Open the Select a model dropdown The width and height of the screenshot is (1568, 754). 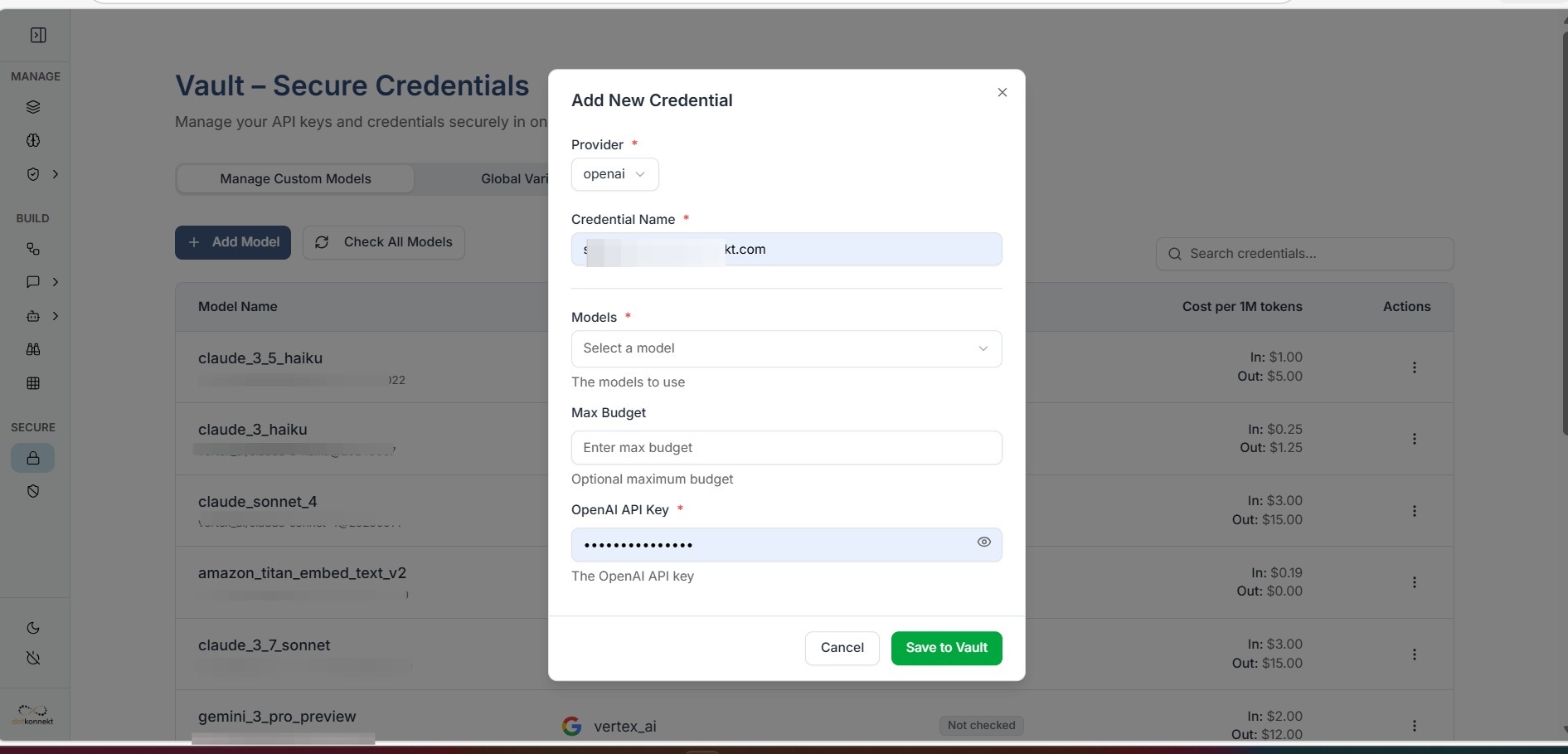click(786, 348)
